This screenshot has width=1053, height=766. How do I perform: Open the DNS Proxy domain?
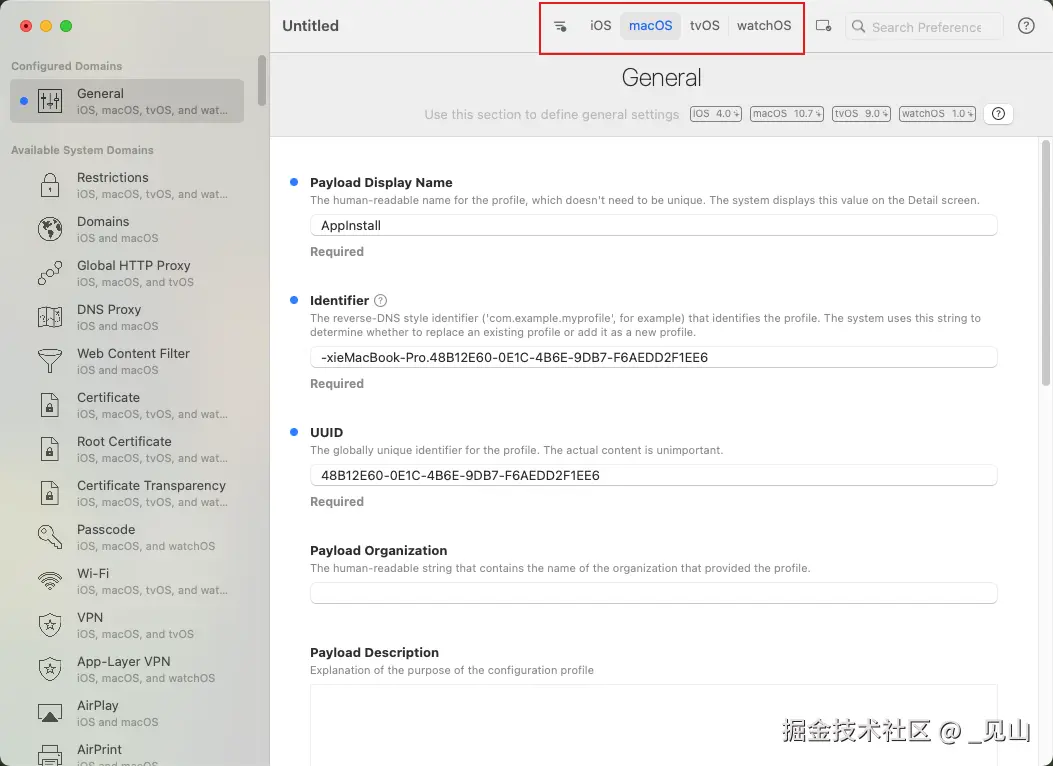(x=127, y=317)
